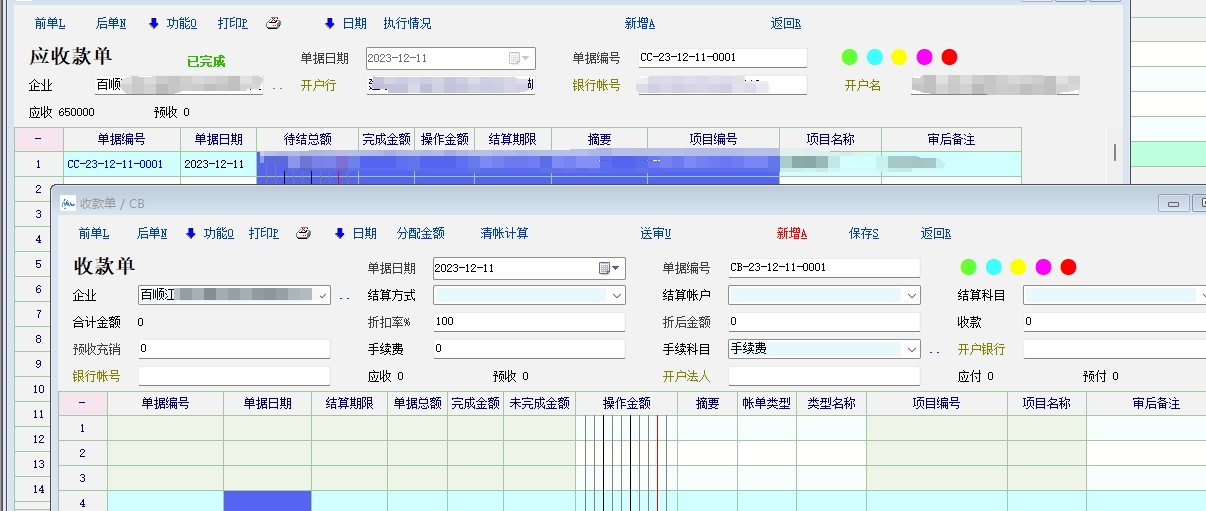Expand the 企业 dropdown in 收款单
Viewport: 1206px width, 511px height.
point(321,296)
